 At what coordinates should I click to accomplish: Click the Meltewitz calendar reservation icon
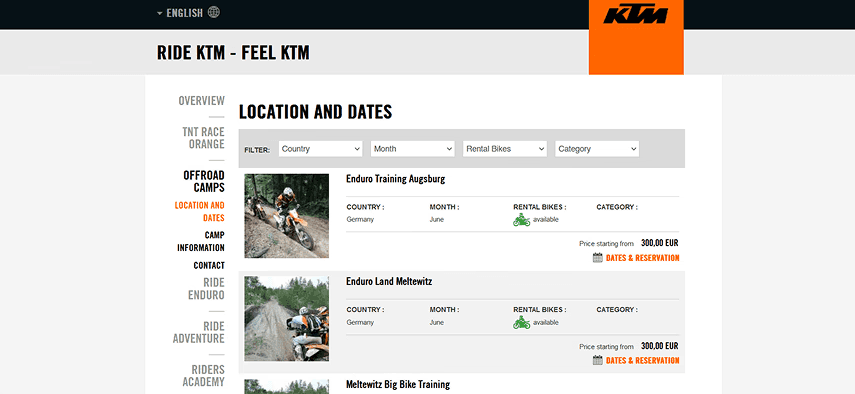(x=598, y=360)
